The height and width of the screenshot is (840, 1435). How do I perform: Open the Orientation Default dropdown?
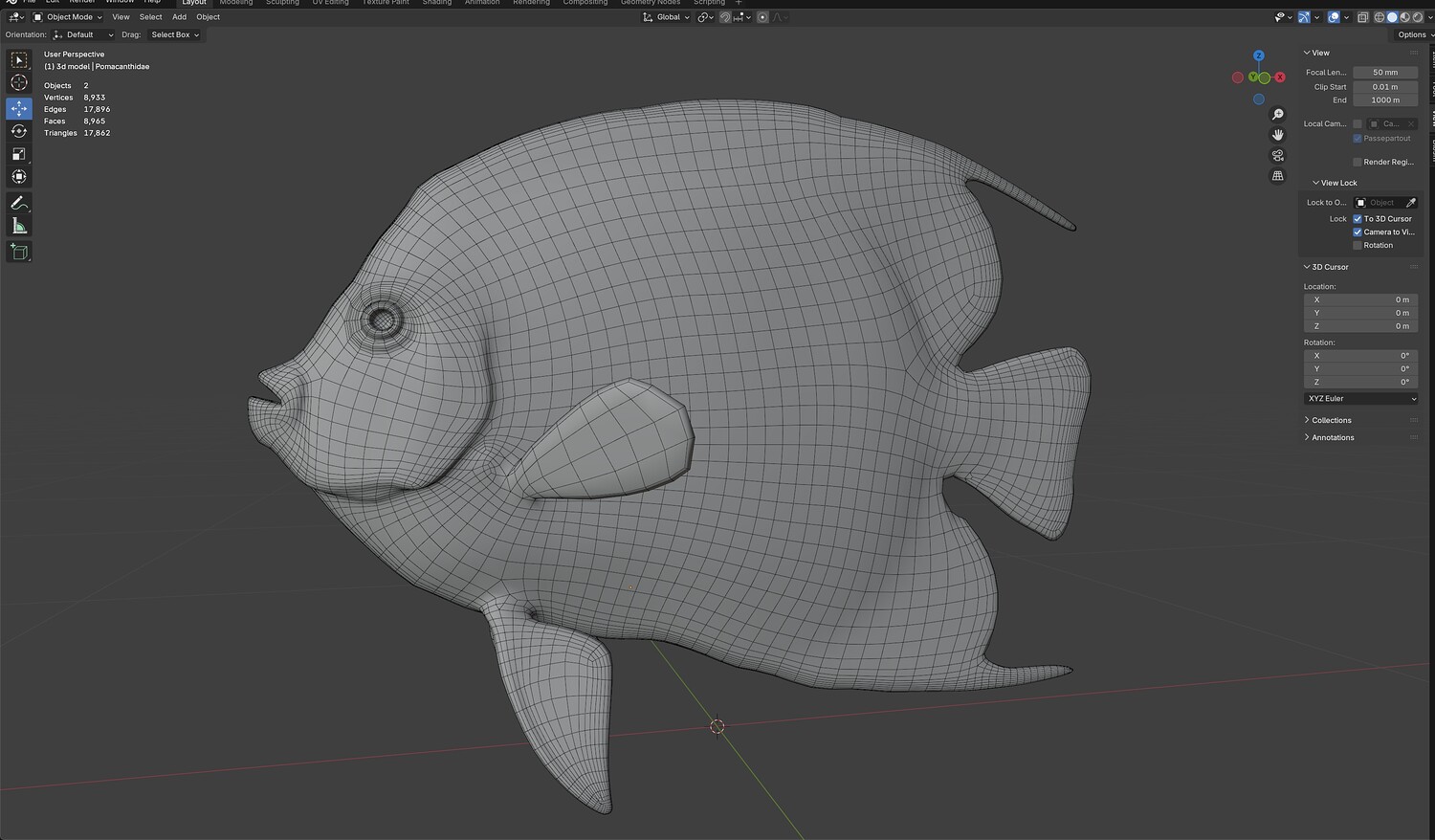pos(84,34)
